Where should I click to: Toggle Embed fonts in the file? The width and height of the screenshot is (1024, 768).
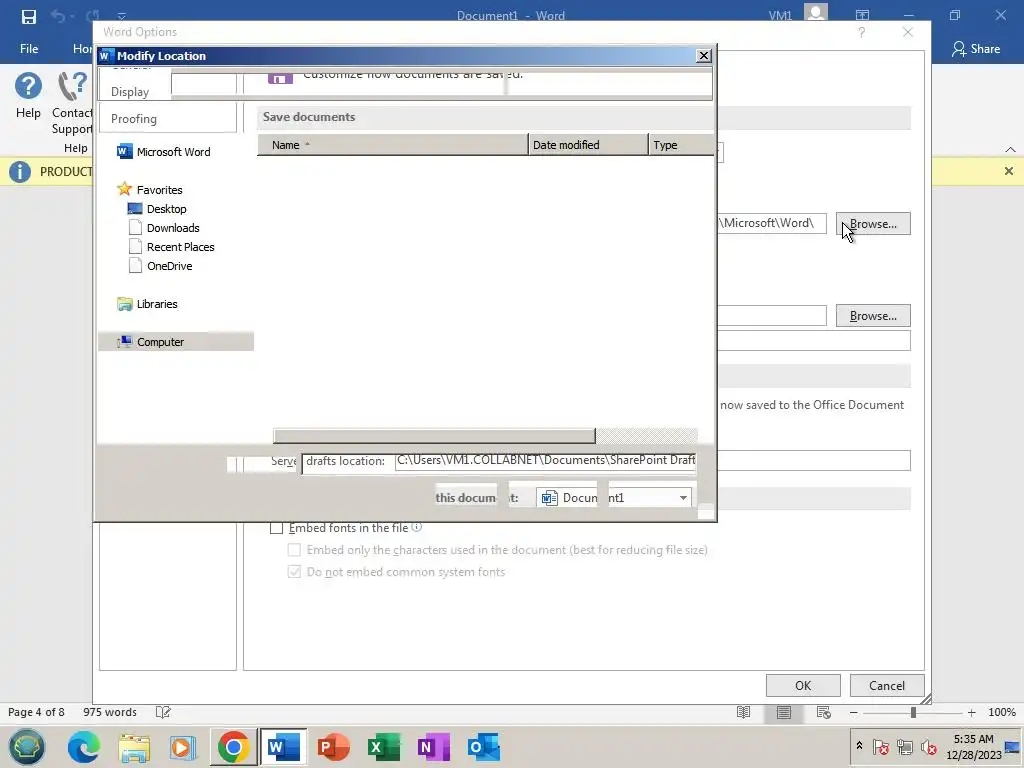pyautogui.click(x=276, y=528)
